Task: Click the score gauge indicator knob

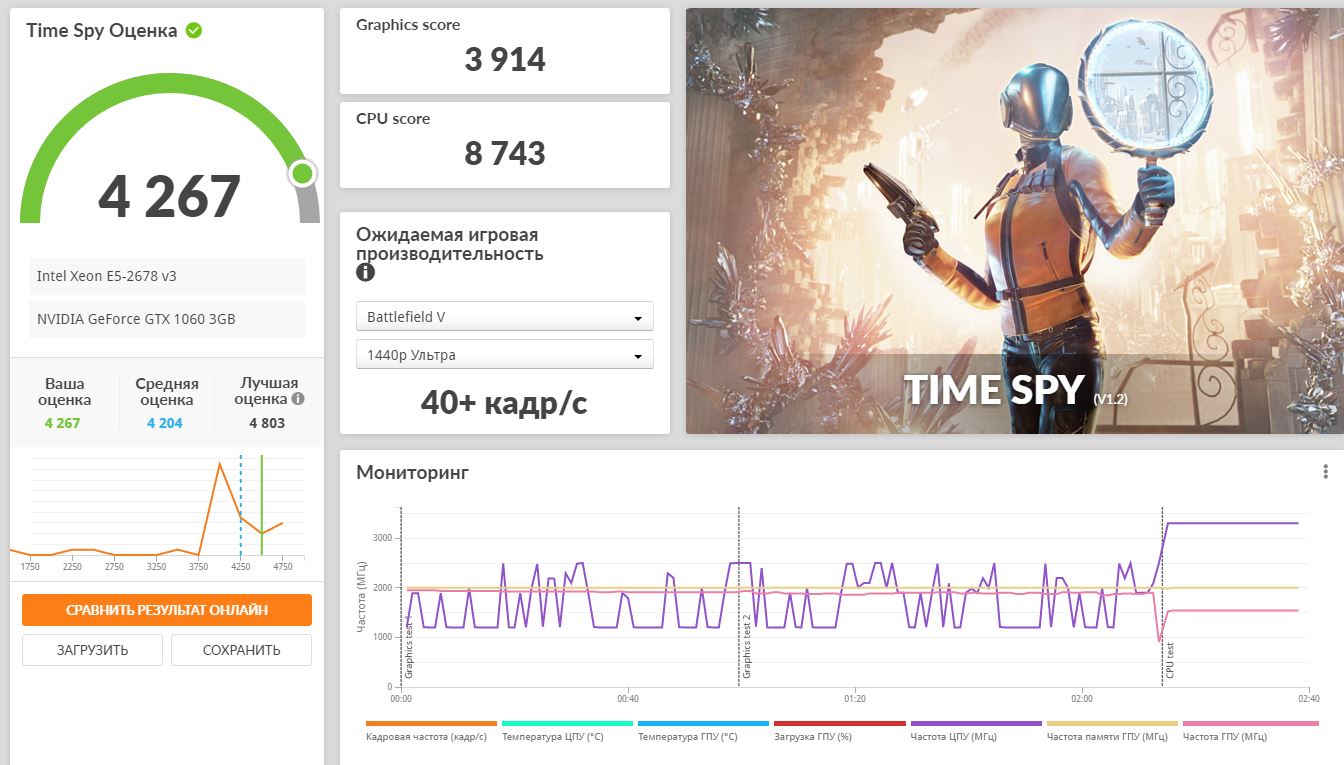Action: coord(302,174)
